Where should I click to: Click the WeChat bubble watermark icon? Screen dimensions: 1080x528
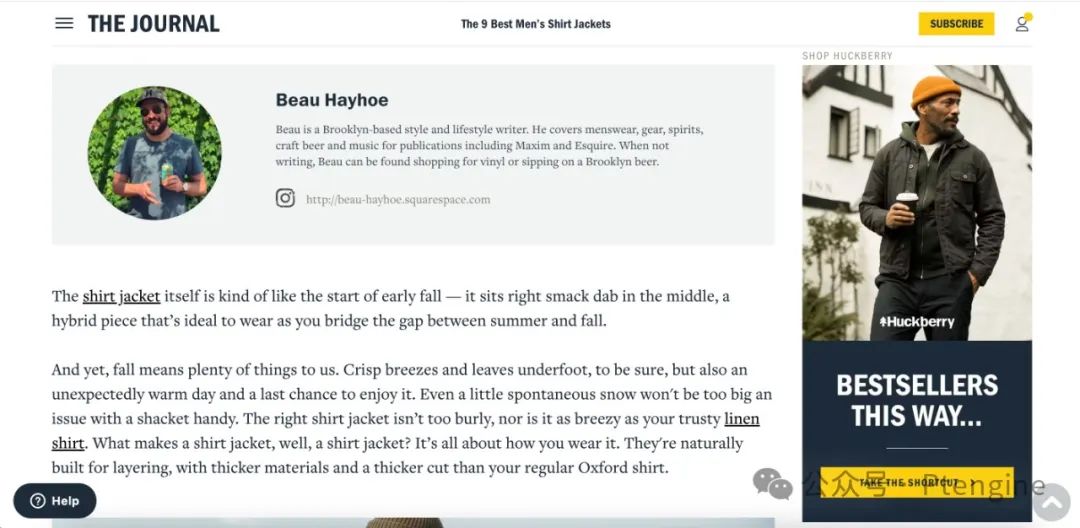click(772, 484)
